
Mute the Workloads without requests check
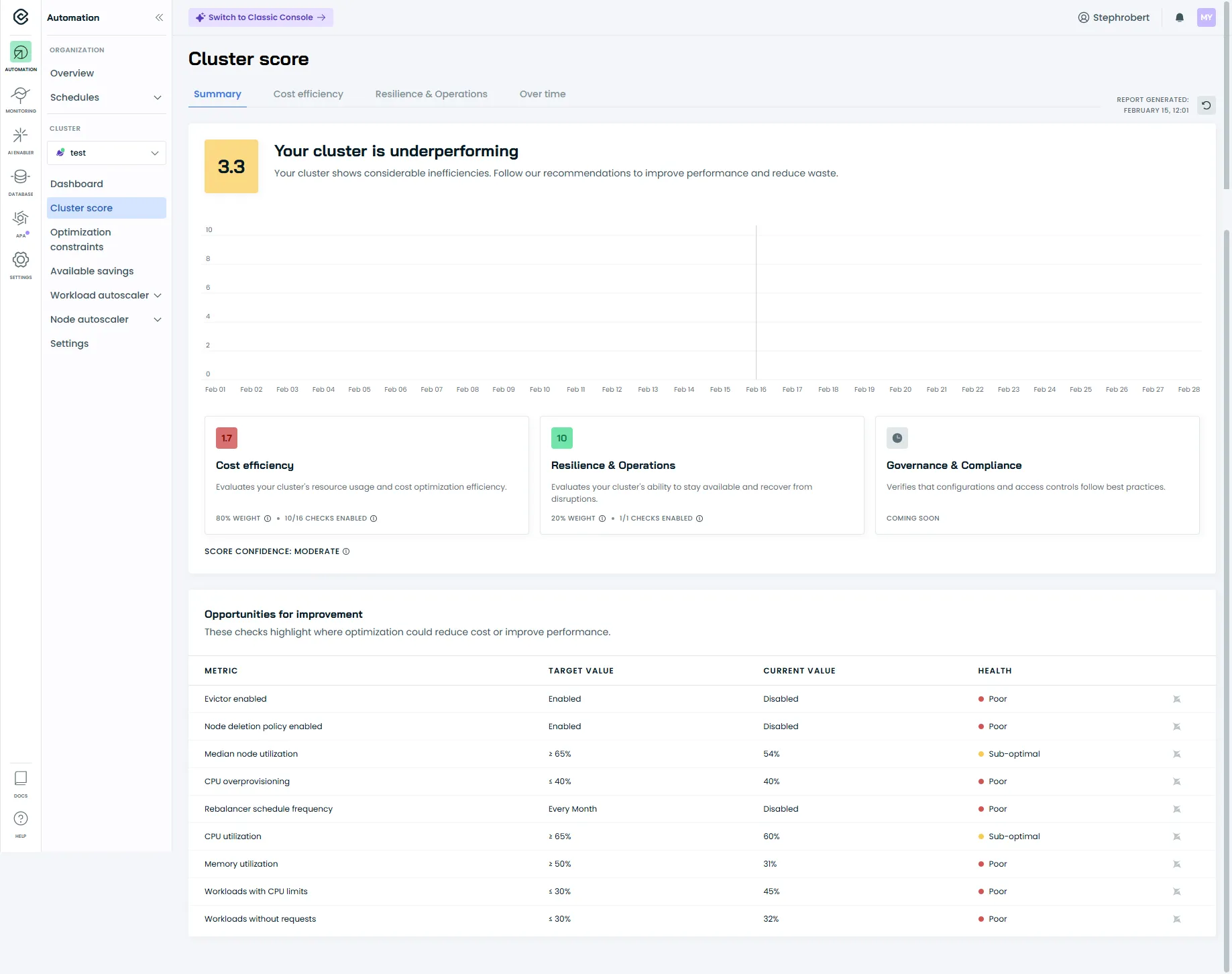tap(1177, 919)
